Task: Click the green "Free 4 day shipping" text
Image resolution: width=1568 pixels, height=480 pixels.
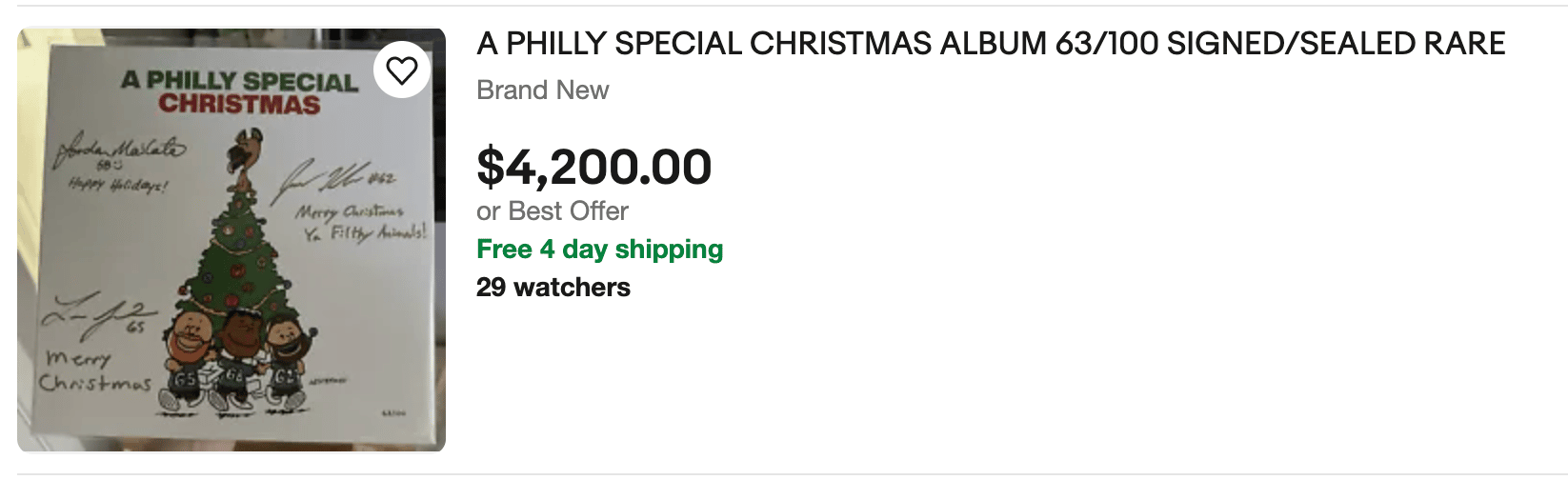Action: tap(599, 250)
